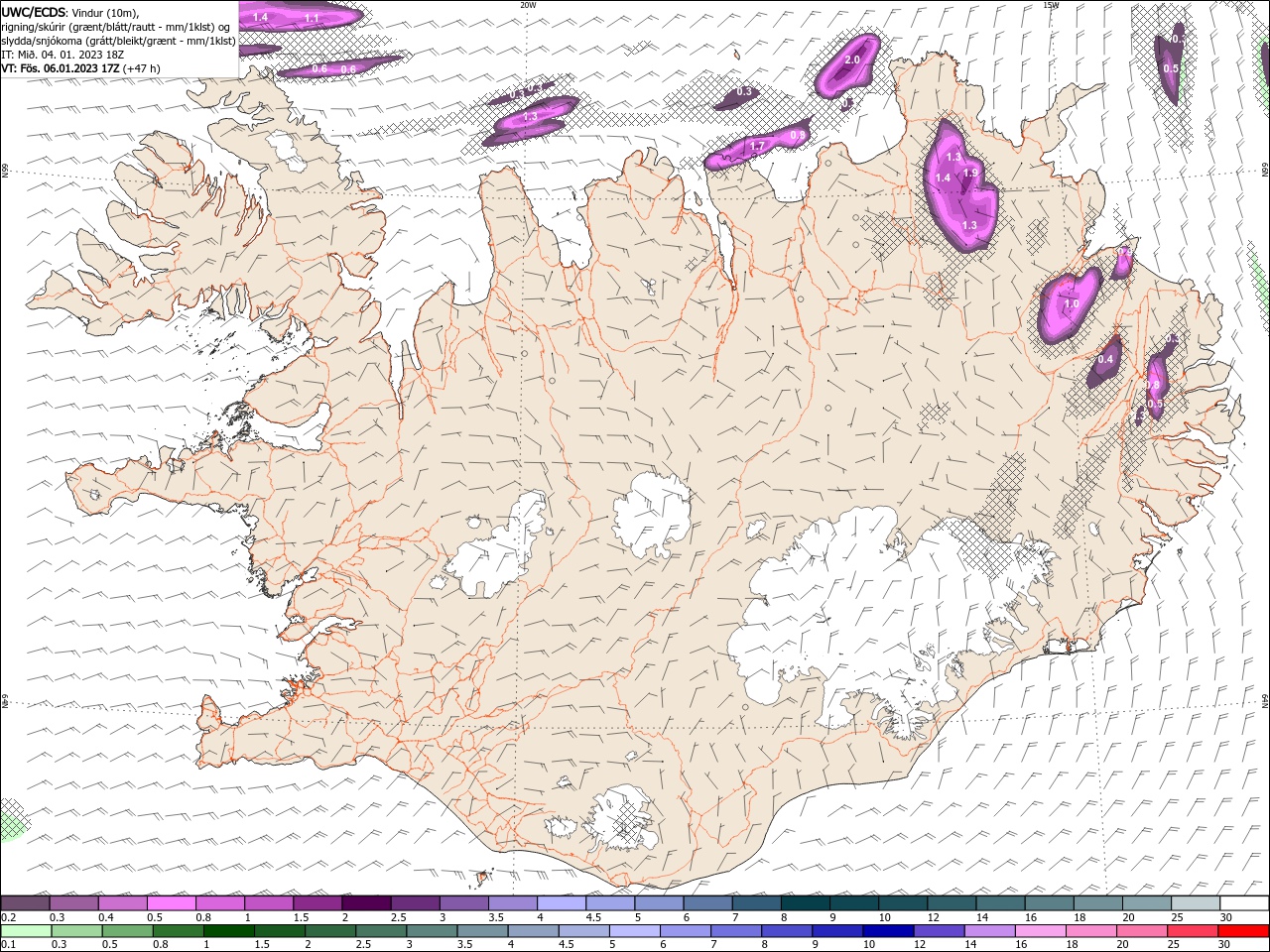
Task: Click the large purple snow area with 1.4 and 1.9
Action: pos(960,185)
